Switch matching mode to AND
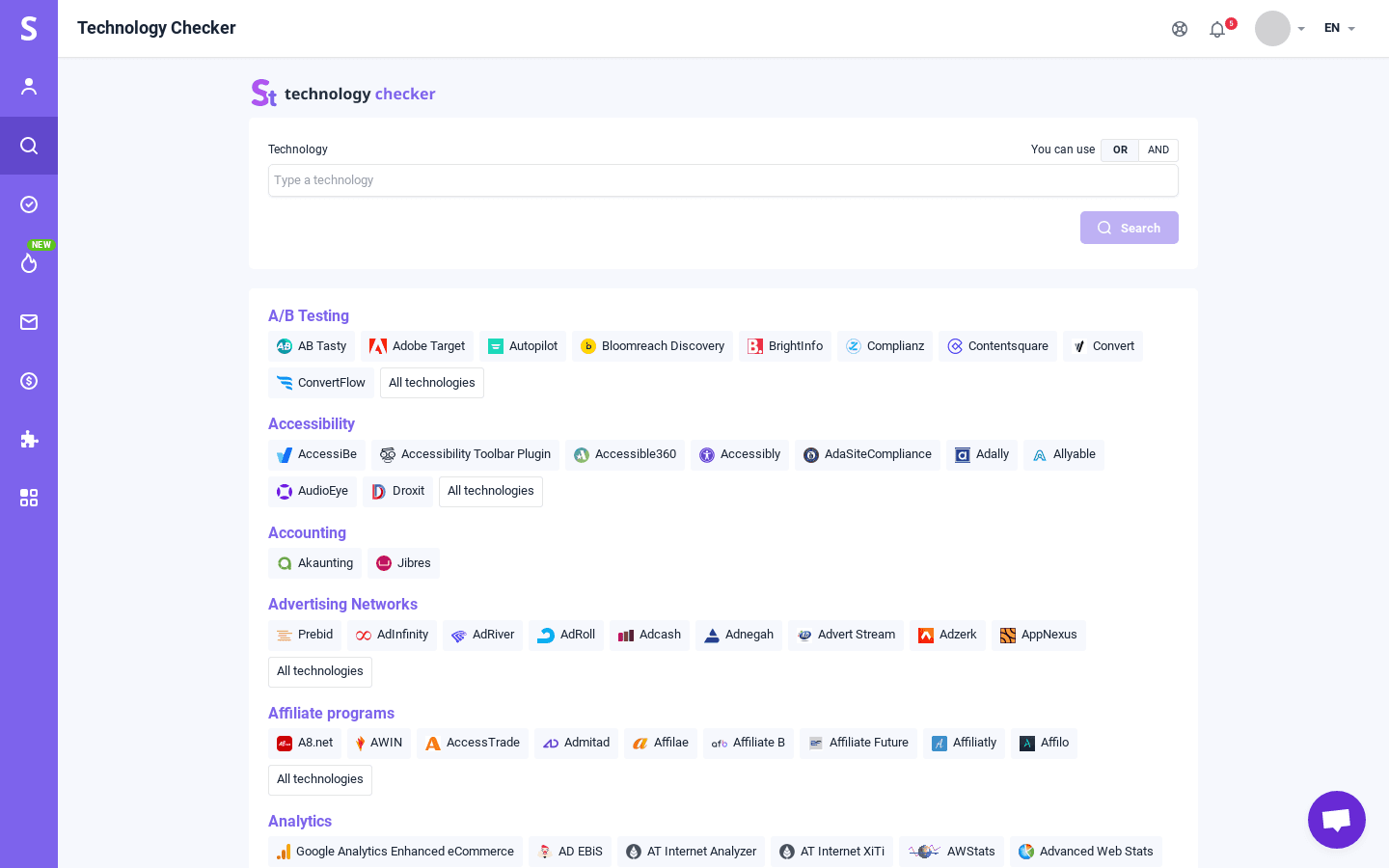The width and height of the screenshot is (1389, 868). point(1157,149)
